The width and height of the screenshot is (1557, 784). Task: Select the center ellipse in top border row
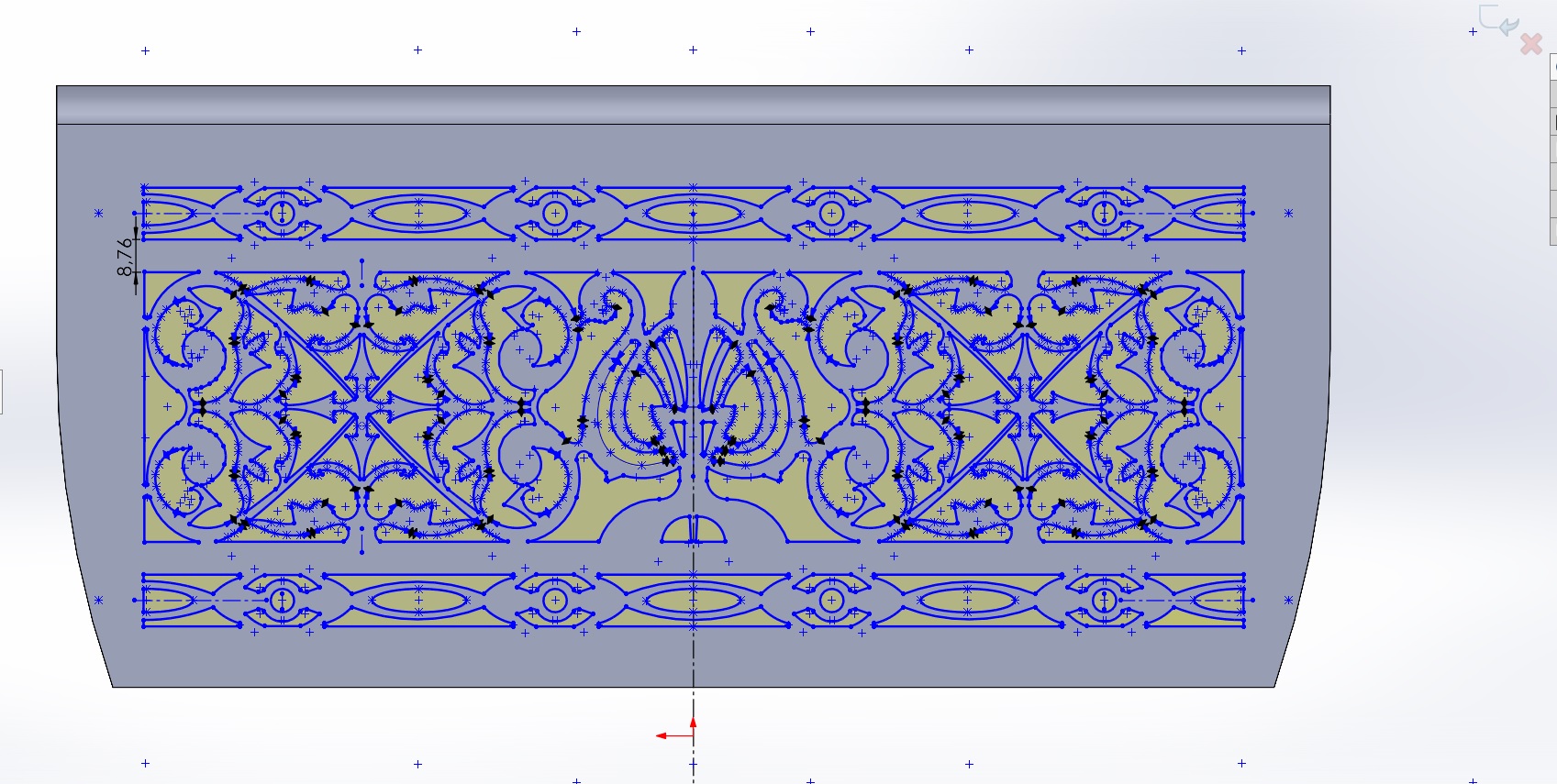694,214
